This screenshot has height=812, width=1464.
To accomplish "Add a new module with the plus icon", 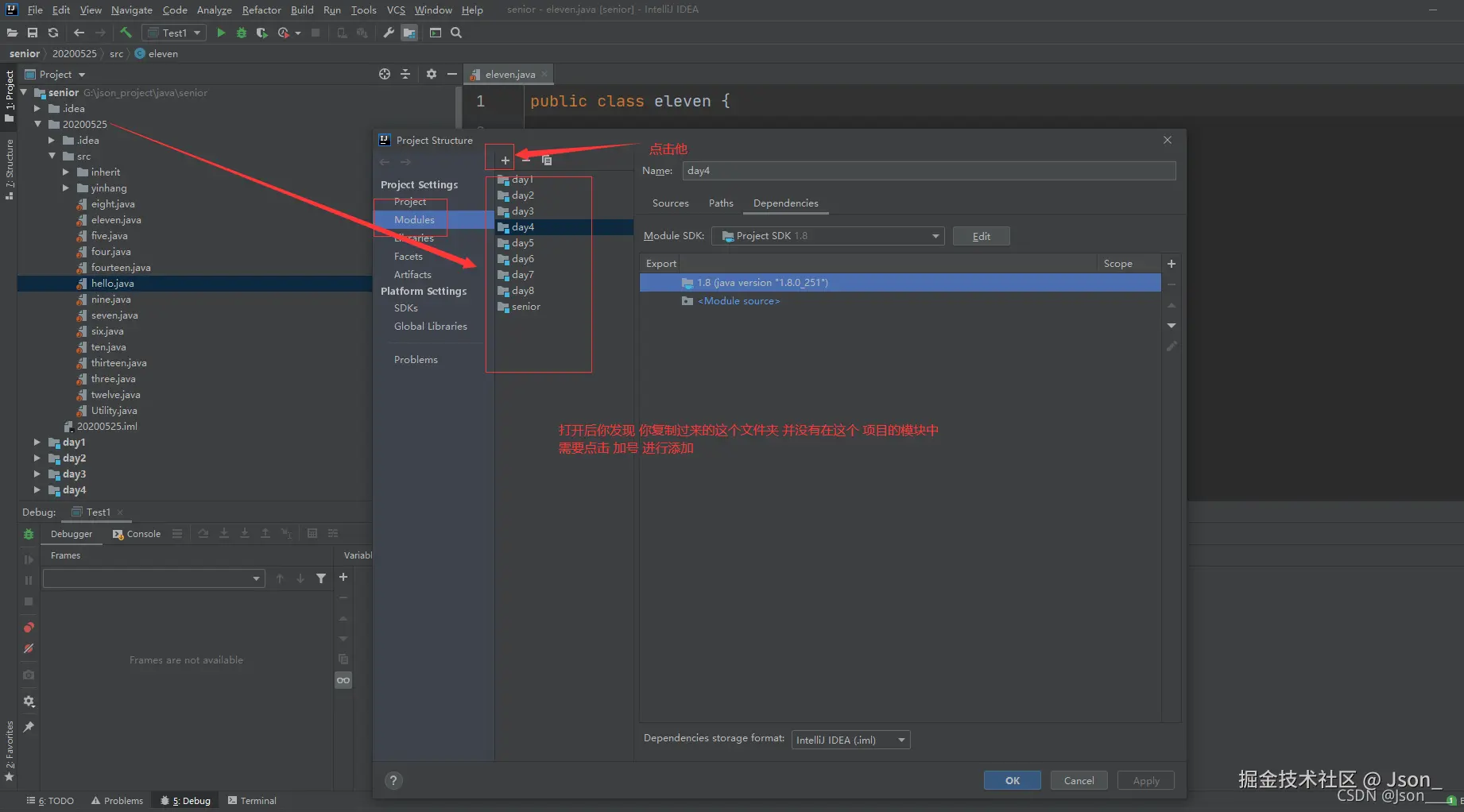I will pos(505,160).
